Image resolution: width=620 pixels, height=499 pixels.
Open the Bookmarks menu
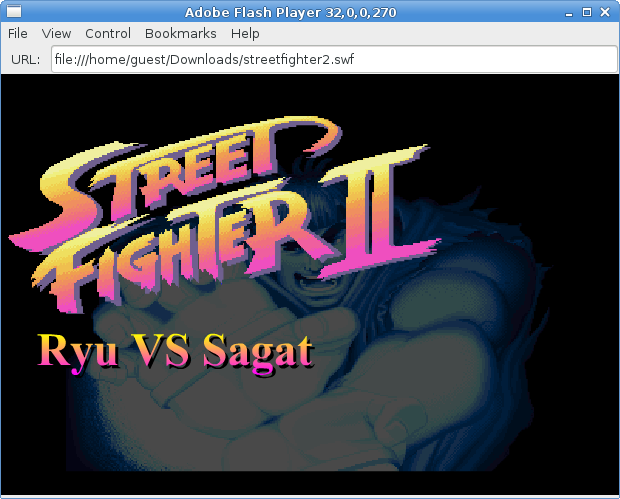click(181, 34)
